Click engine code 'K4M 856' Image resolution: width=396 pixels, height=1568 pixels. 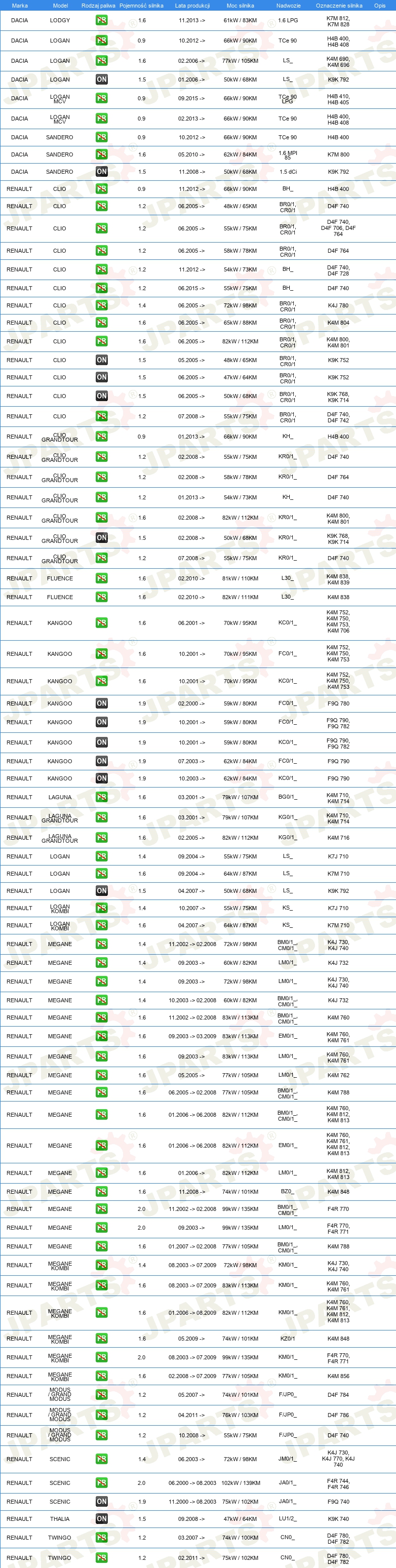click(x=338, y=1376)
